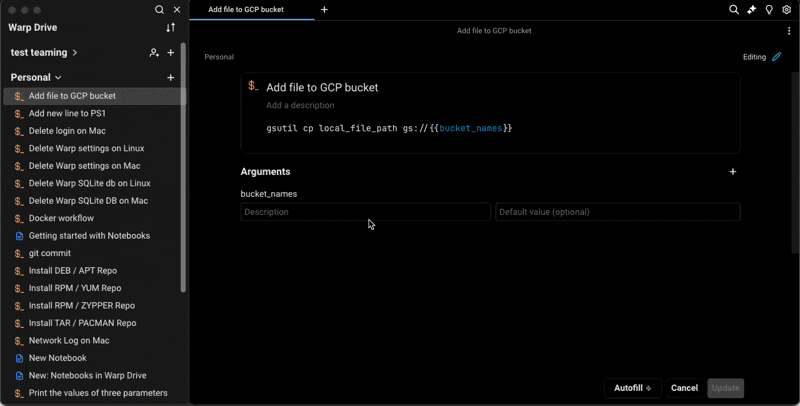Invite members to test teaming
Viewport: 800px width, 406px height.
coord(154,52)
